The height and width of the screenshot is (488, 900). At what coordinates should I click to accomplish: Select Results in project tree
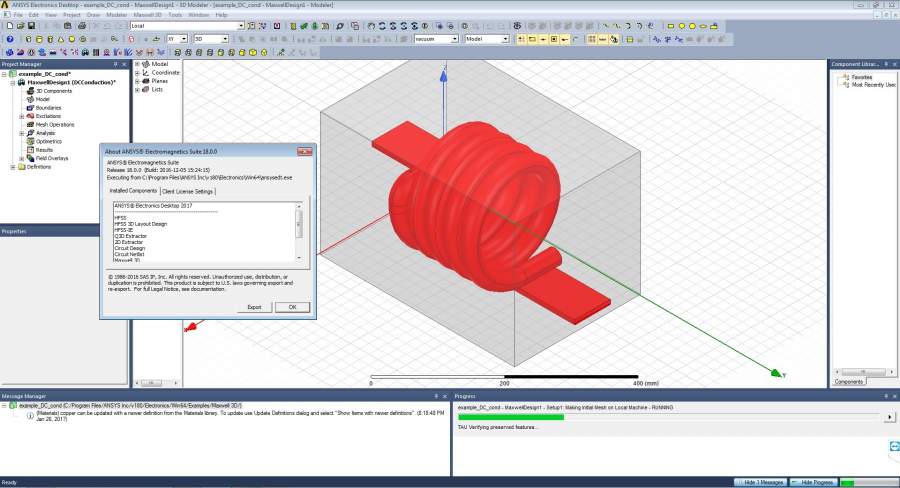click(x=44, y=150)
